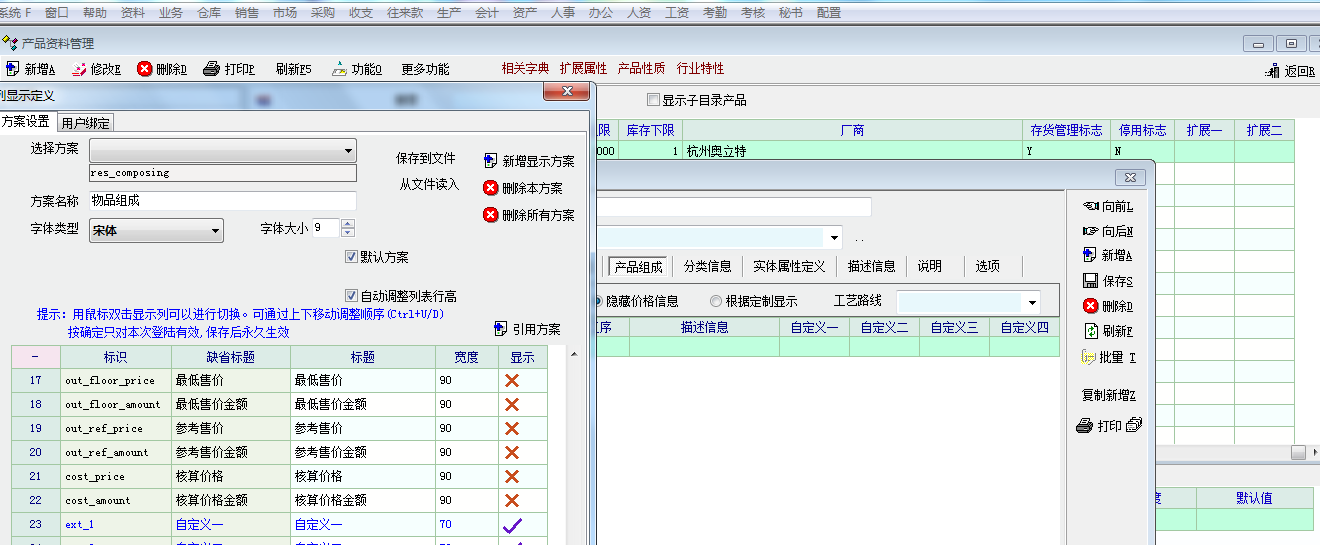Click the 方案名称 input field

[x=222, y=201]
